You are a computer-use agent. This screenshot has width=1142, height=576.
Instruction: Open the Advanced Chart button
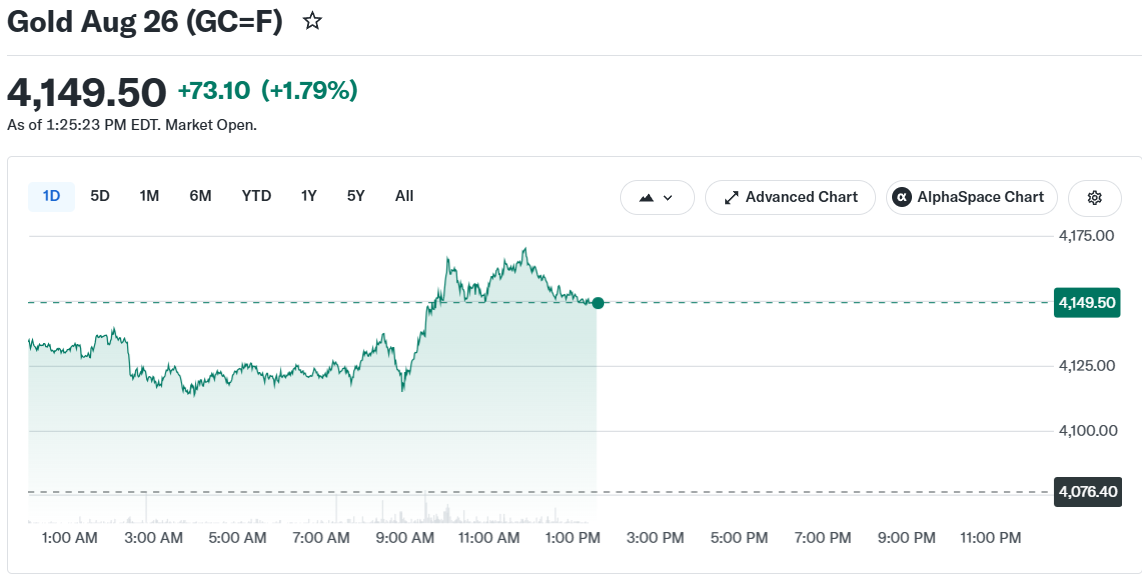pos(790,197)
